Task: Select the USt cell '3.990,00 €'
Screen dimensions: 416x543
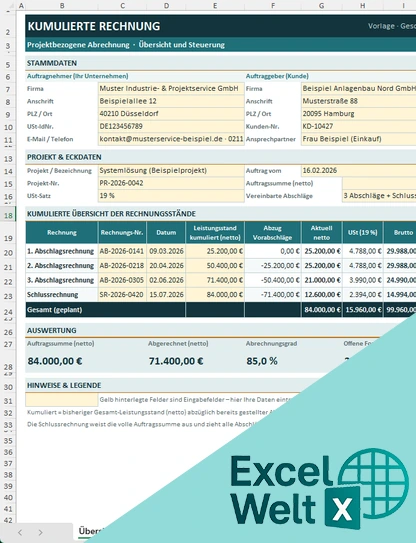Action: (x=363, y=280)
